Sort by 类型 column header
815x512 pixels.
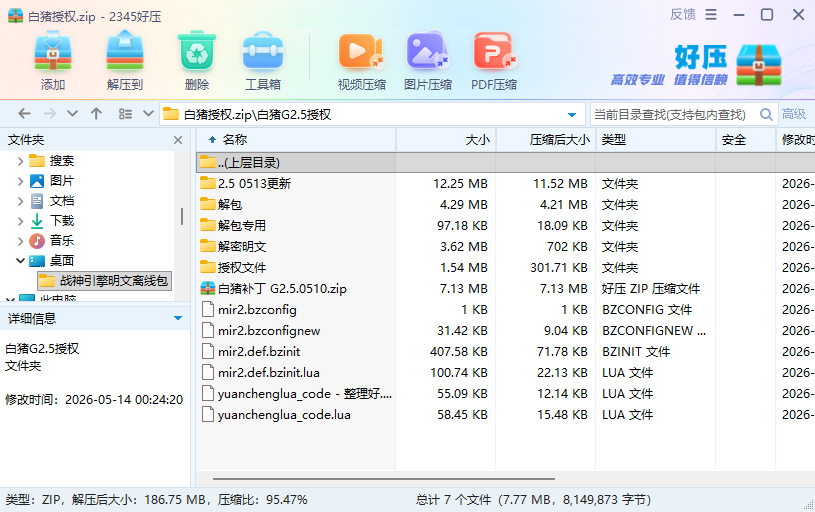pyautogui.click(x=655, y=140)
